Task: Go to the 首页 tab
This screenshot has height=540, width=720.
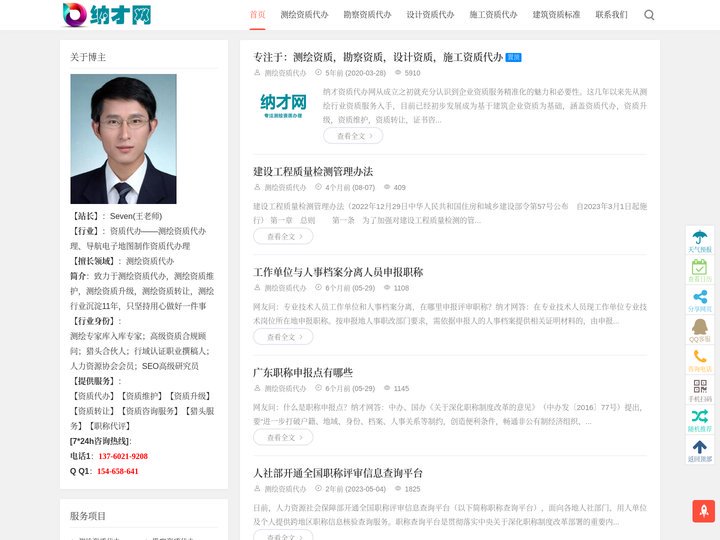Action: coord(257,15)
